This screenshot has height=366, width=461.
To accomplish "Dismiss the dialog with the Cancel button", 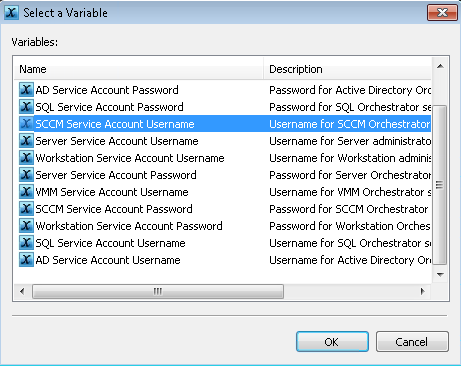I will (412, 342).
